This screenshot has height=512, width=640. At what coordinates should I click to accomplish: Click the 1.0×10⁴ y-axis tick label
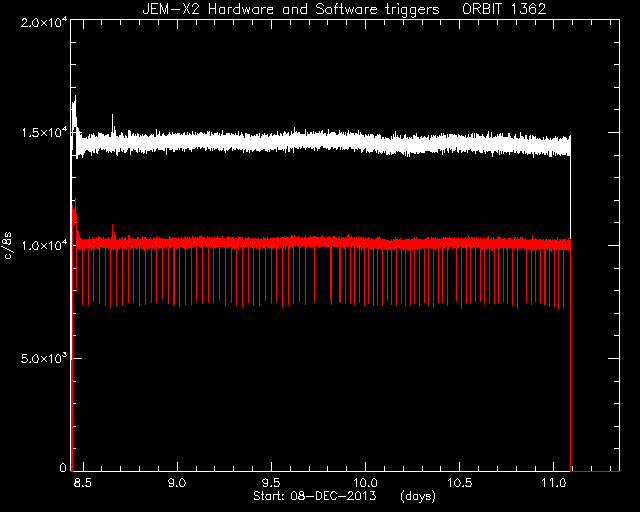(x=44, y=245)
